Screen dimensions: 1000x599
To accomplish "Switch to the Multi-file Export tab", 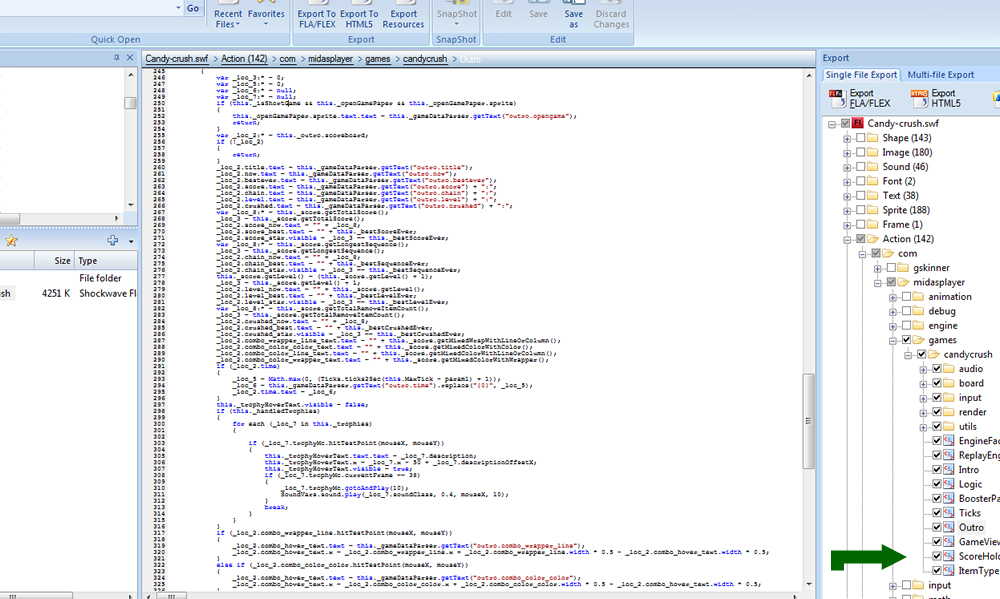I will pyautogui.click(x=940, y=74).
